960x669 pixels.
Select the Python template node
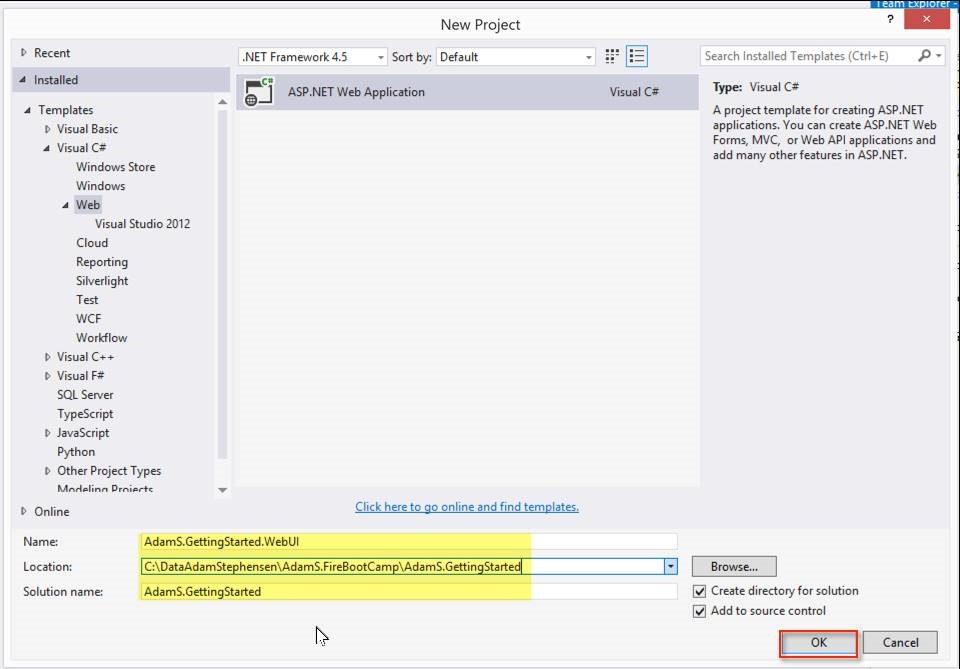coord(76,452)
